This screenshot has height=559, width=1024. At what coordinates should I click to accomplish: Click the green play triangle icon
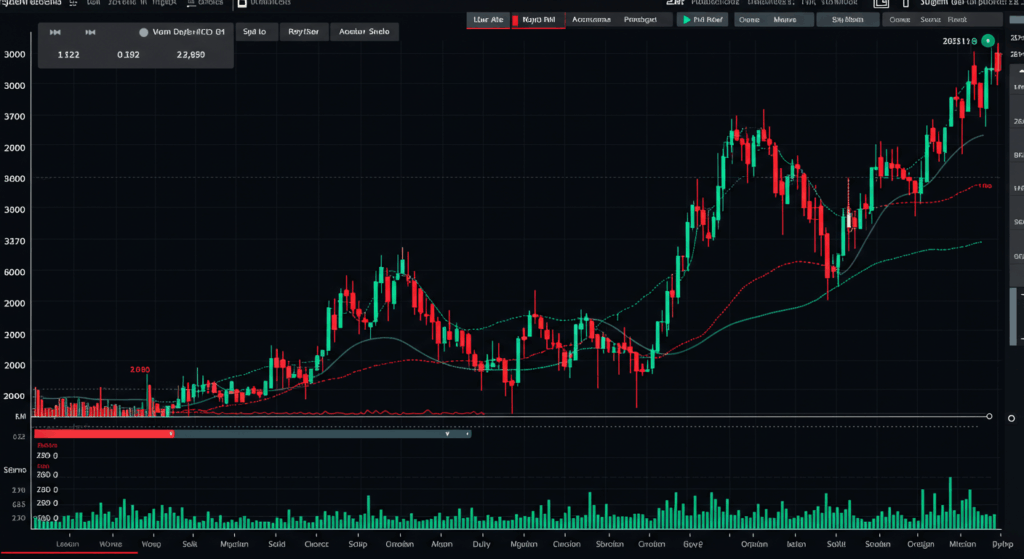pyautogui.click(x=686, y=20)
